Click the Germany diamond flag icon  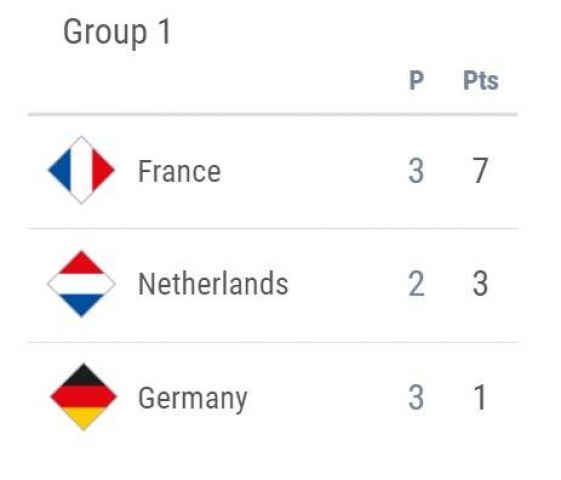(x=84, y=397)
